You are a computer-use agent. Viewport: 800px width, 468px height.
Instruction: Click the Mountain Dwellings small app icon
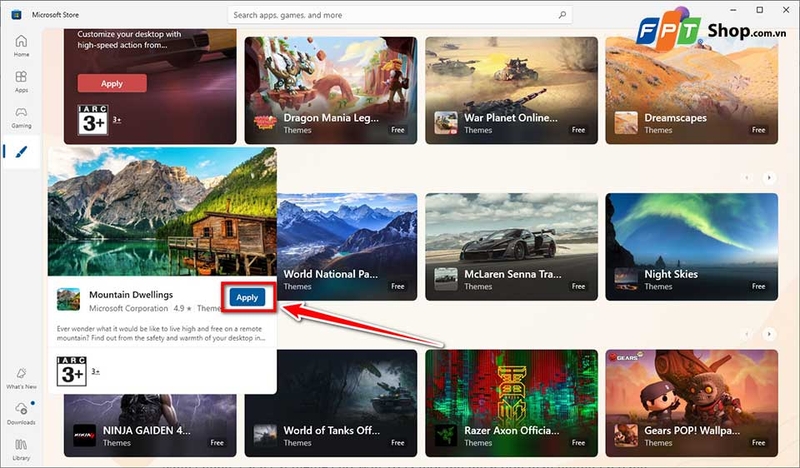(68, 299)
